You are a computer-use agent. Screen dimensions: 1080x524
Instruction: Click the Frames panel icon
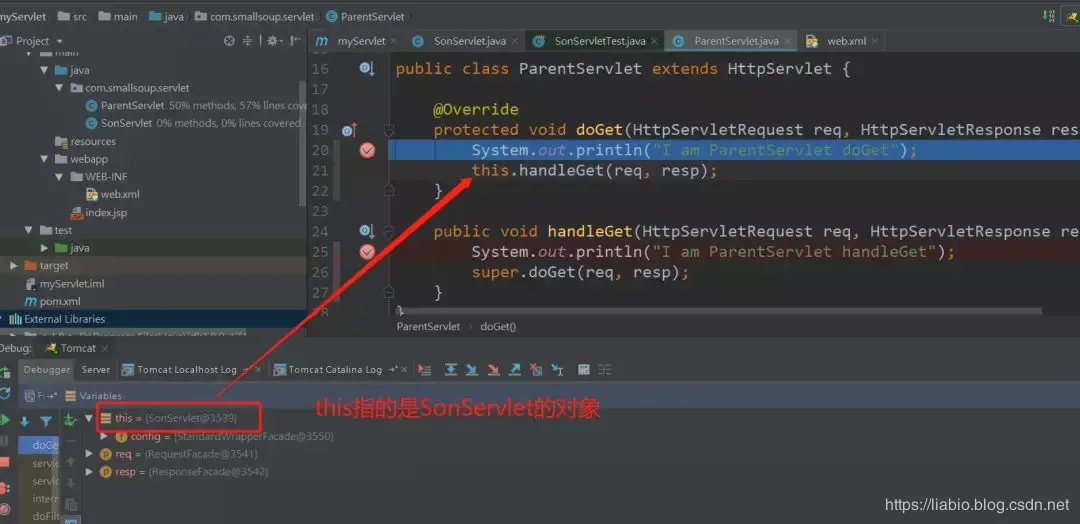[30, 396]
